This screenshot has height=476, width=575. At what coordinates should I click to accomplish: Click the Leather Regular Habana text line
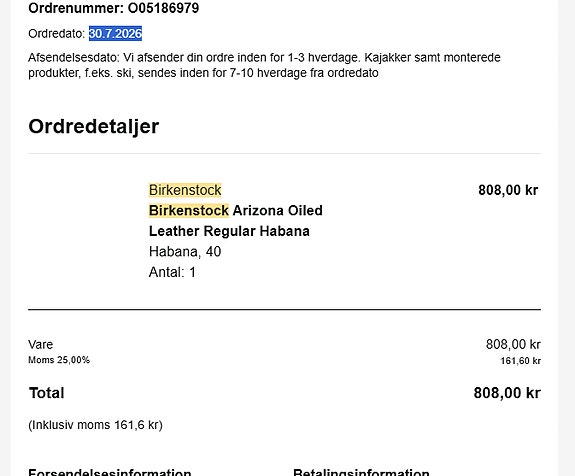tap(229, 231)
